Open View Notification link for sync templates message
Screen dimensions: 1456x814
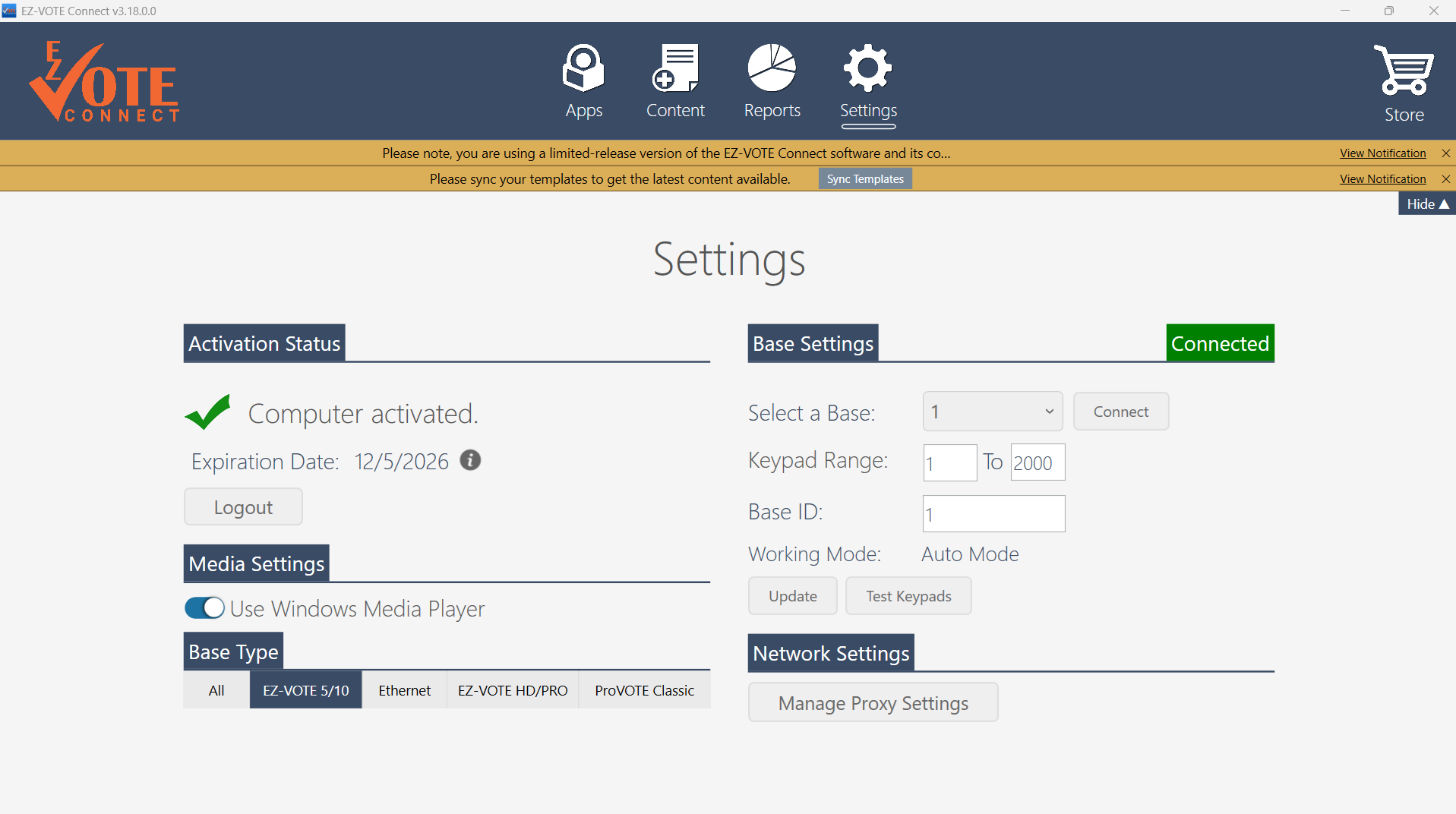pyautogui.click(x=1382, y=179)
